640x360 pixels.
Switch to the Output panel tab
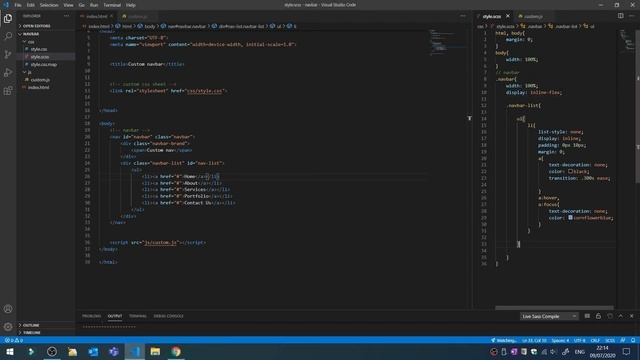coord(115,316)
